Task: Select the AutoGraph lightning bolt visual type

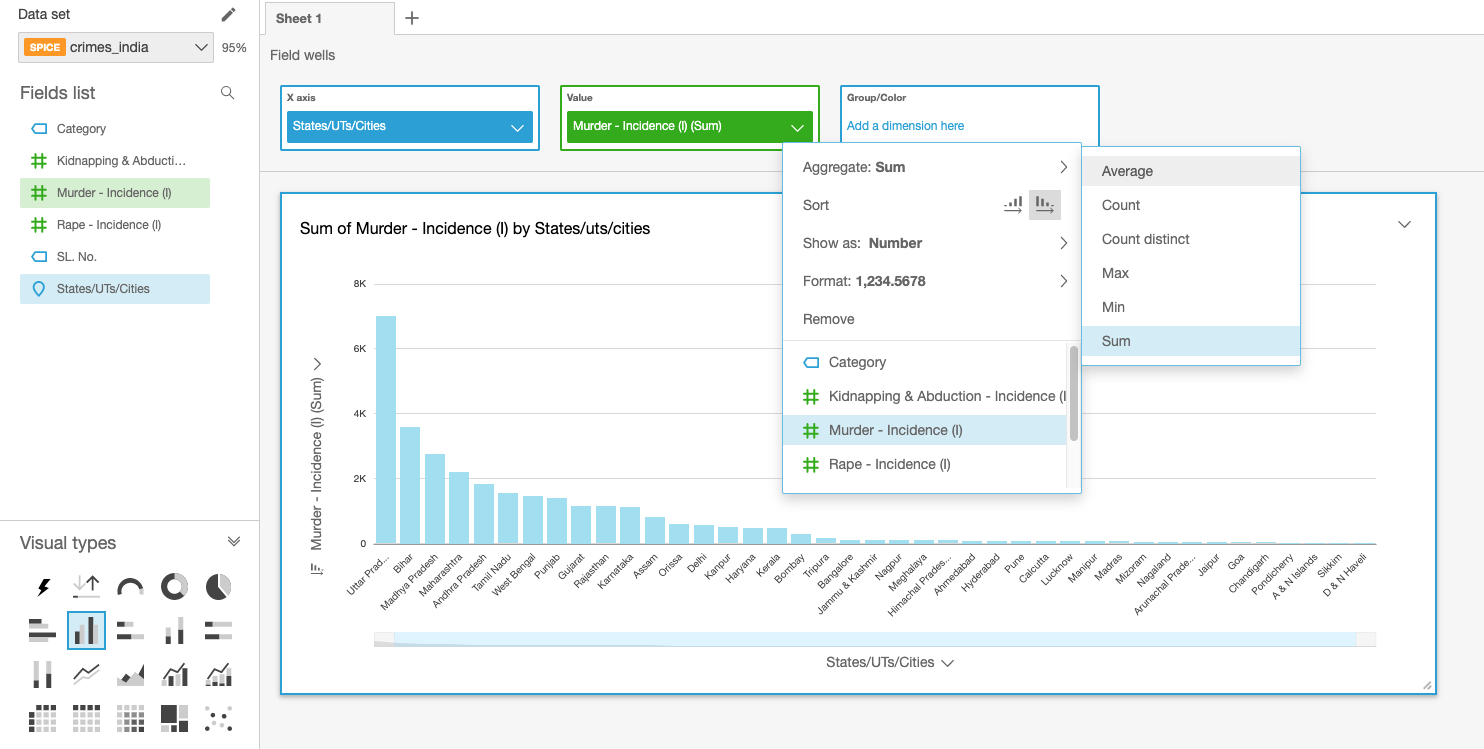Action: pos(43,587)
